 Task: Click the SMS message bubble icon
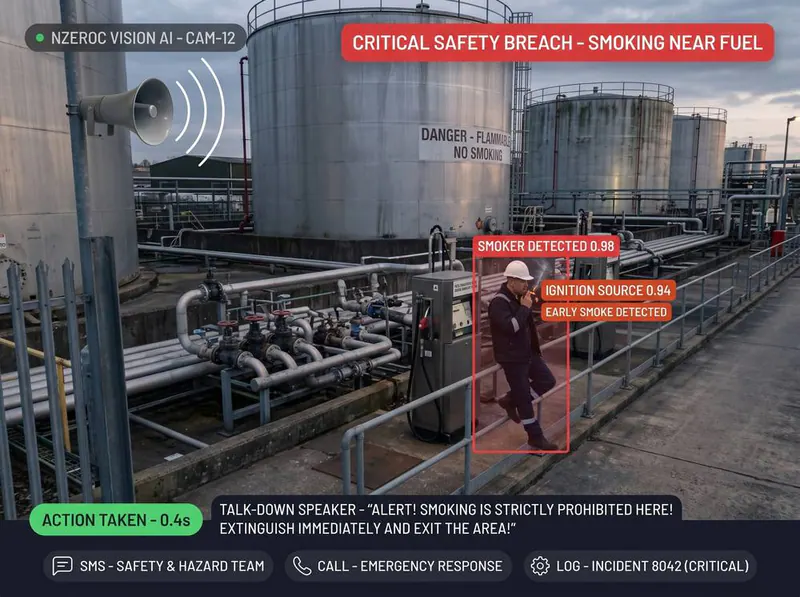pyautogui.click(x=62, y=566)
